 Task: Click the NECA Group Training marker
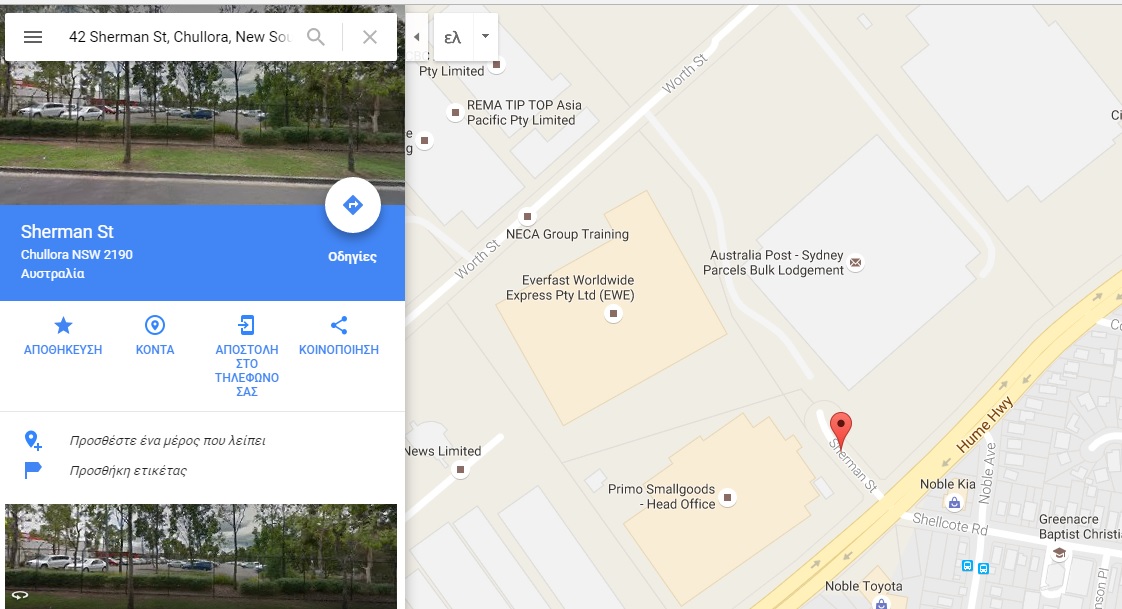coord(527,216)
